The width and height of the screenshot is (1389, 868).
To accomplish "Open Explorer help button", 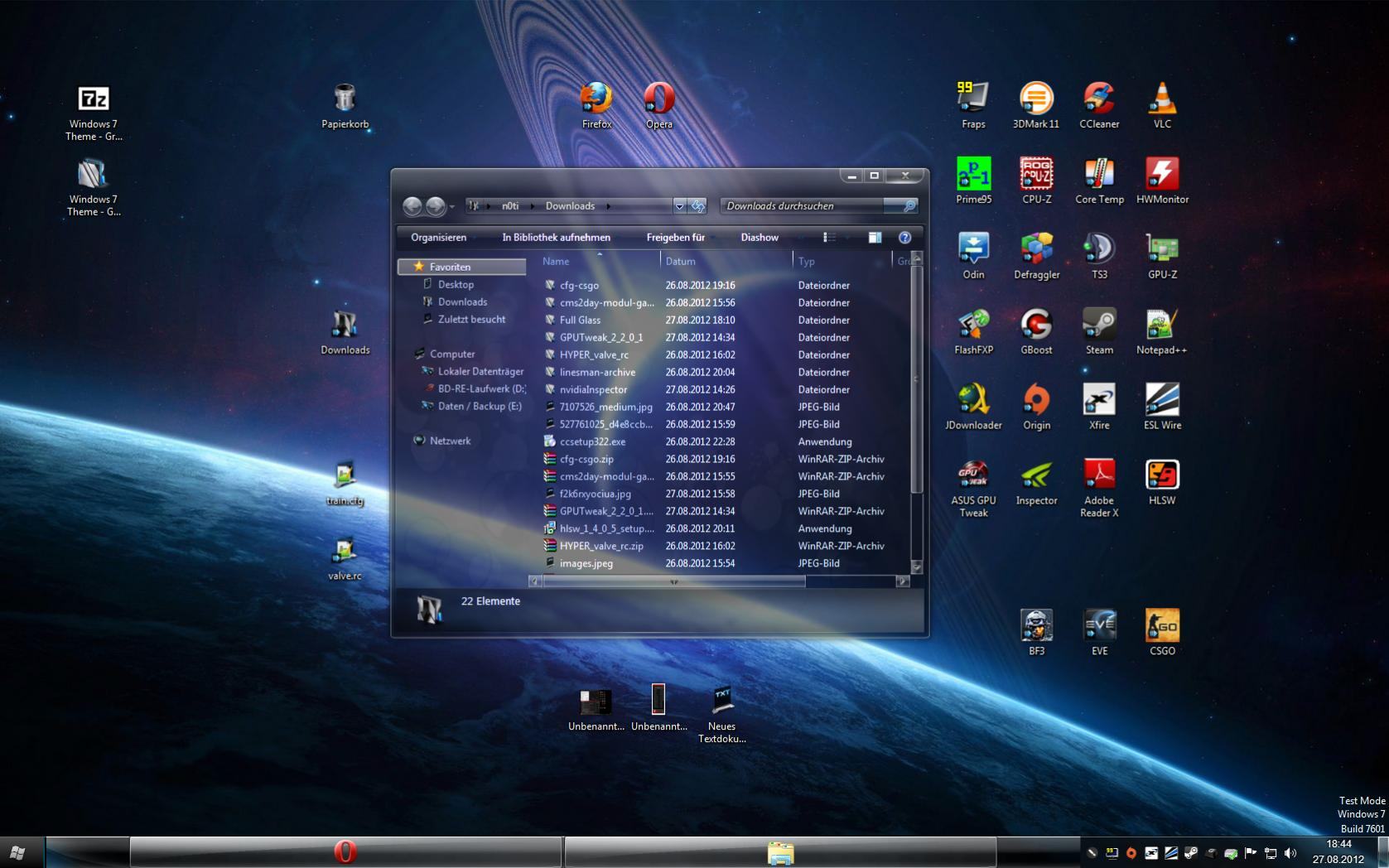I will pyautogui.click(x=904, y=238).
